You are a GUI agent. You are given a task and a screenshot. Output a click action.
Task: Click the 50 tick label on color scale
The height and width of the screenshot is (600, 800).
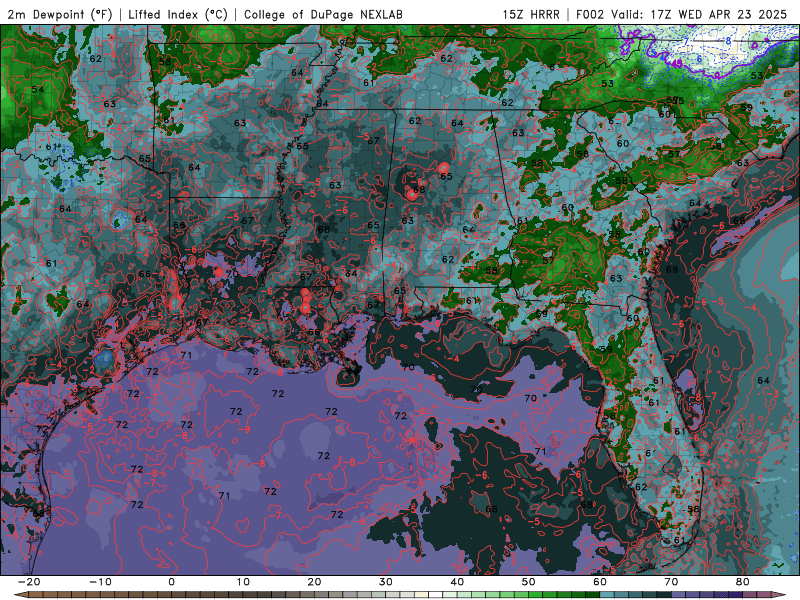coord(529,582)
